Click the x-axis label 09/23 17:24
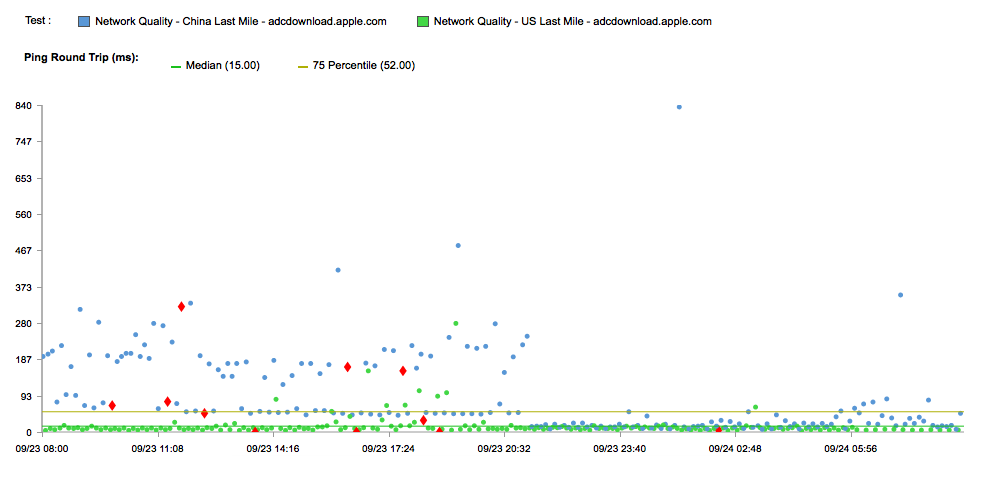The image size is (983, 477). (x=388, y=449)
